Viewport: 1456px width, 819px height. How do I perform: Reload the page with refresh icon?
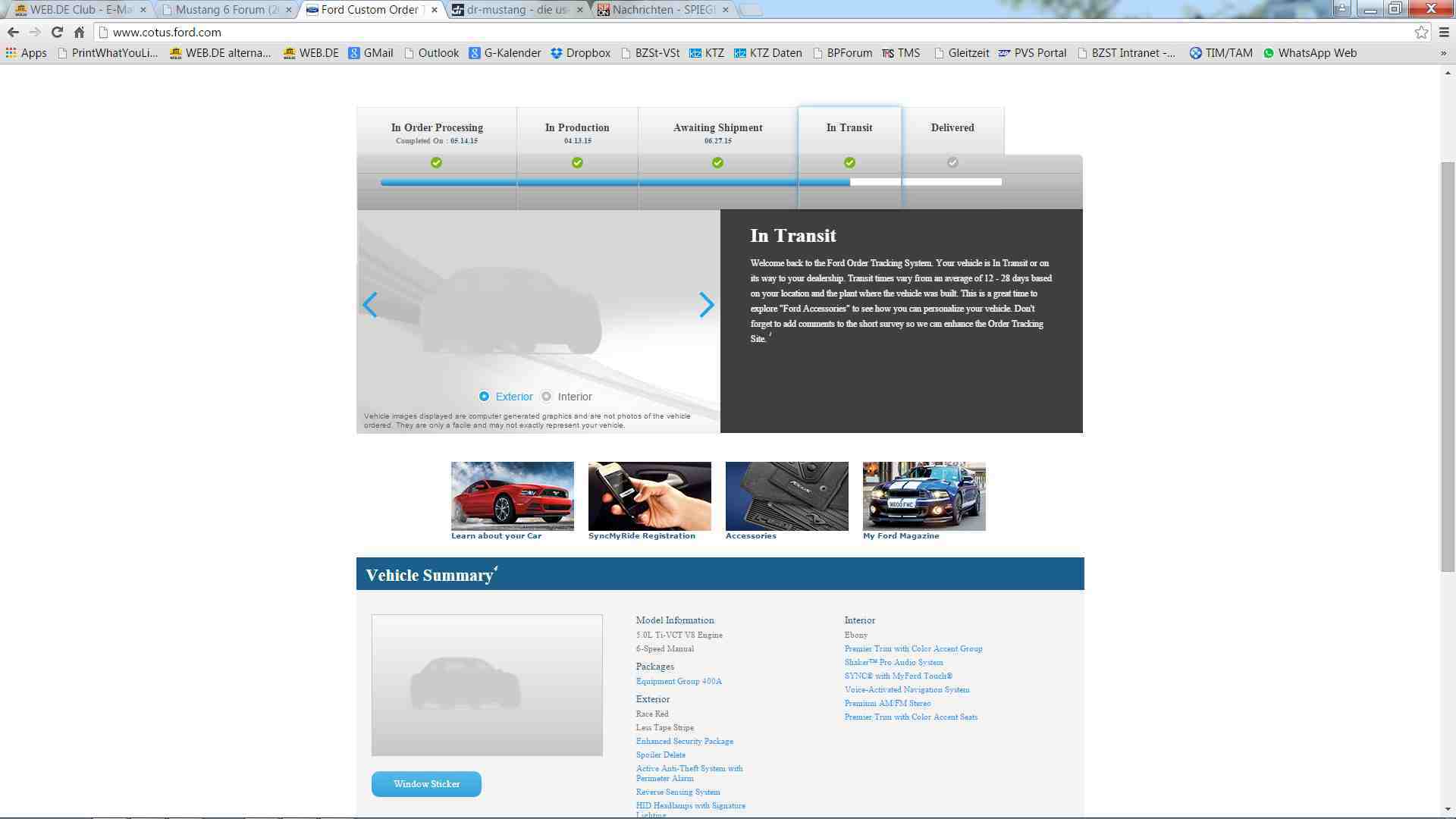pos(57,32)
